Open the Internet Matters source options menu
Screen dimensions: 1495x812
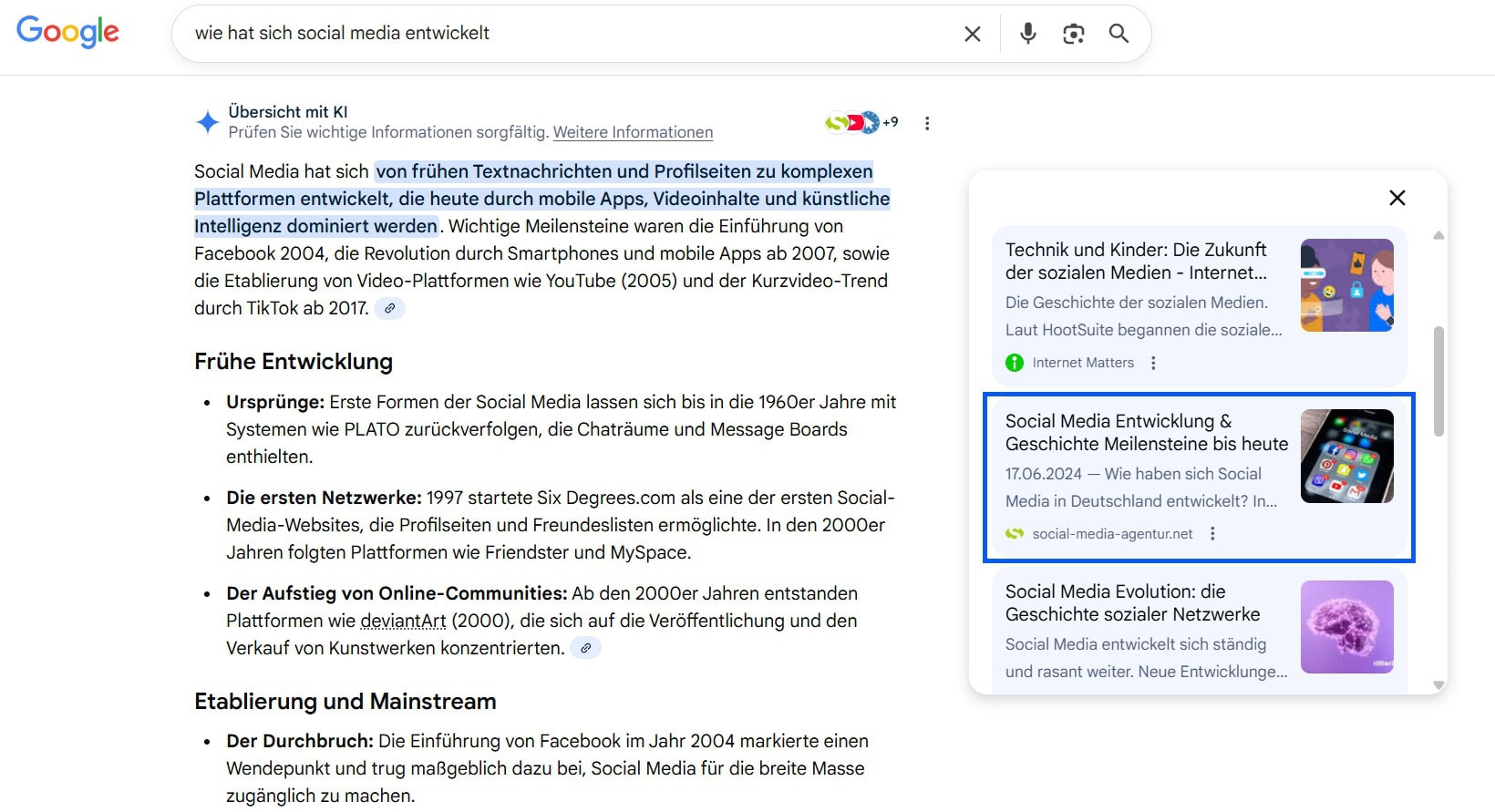point(1153,363)
